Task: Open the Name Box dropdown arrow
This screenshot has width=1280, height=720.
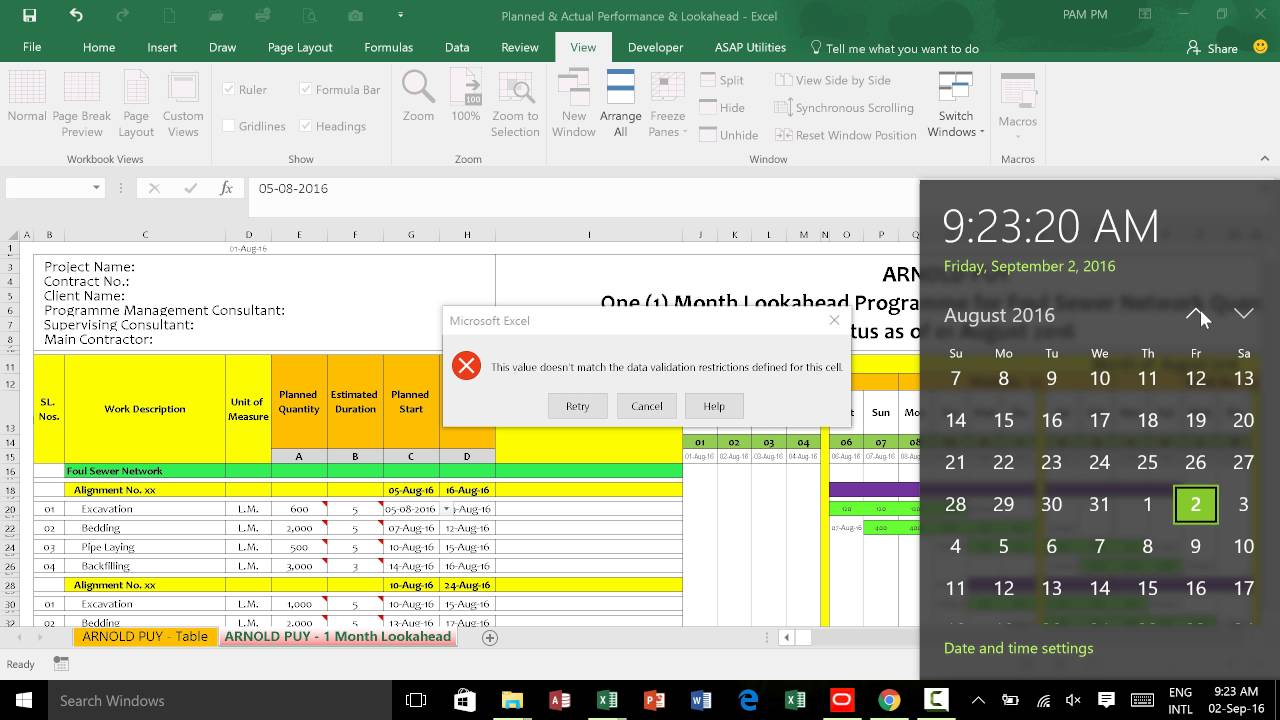Action: pos(96,188)
